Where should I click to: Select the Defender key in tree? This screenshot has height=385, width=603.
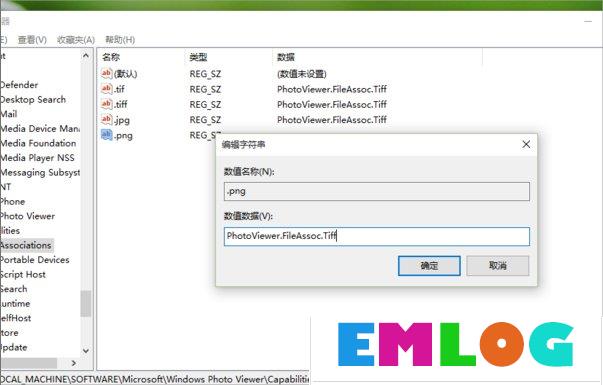click(x=19, y=85)
